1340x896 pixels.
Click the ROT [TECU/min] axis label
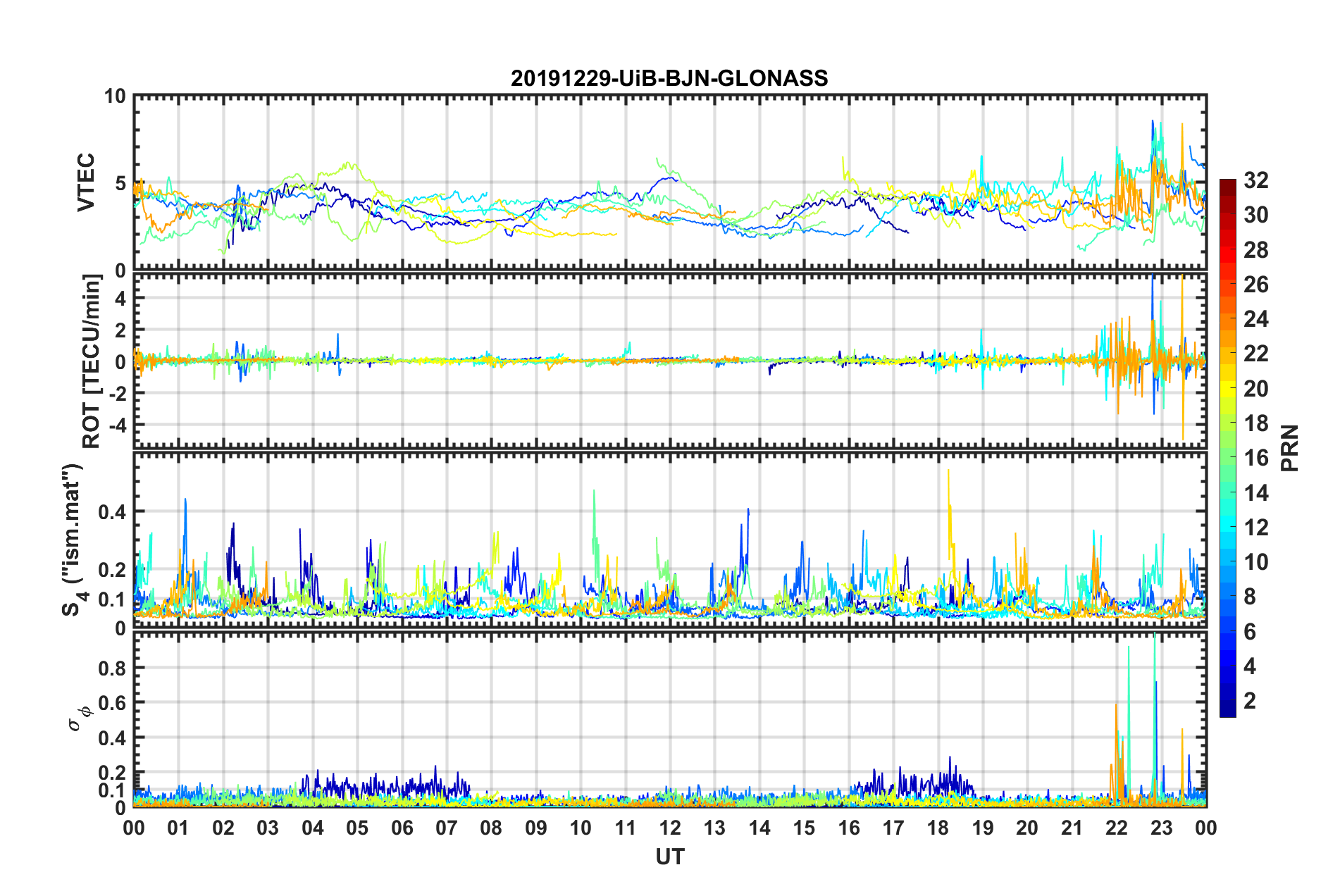pos(92,361)
